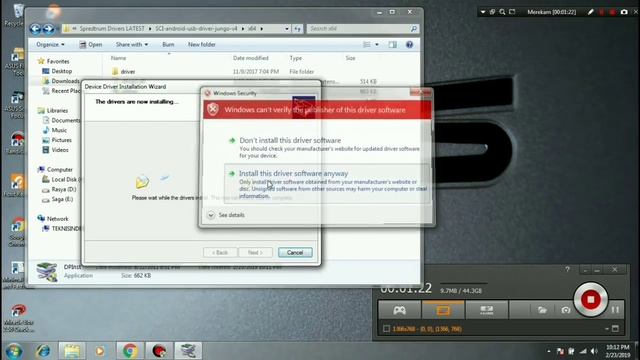Click magnifier icon in recording bar
Image resolution: width=640 pixels, height=360 pixels.
(x=502, y=12)
